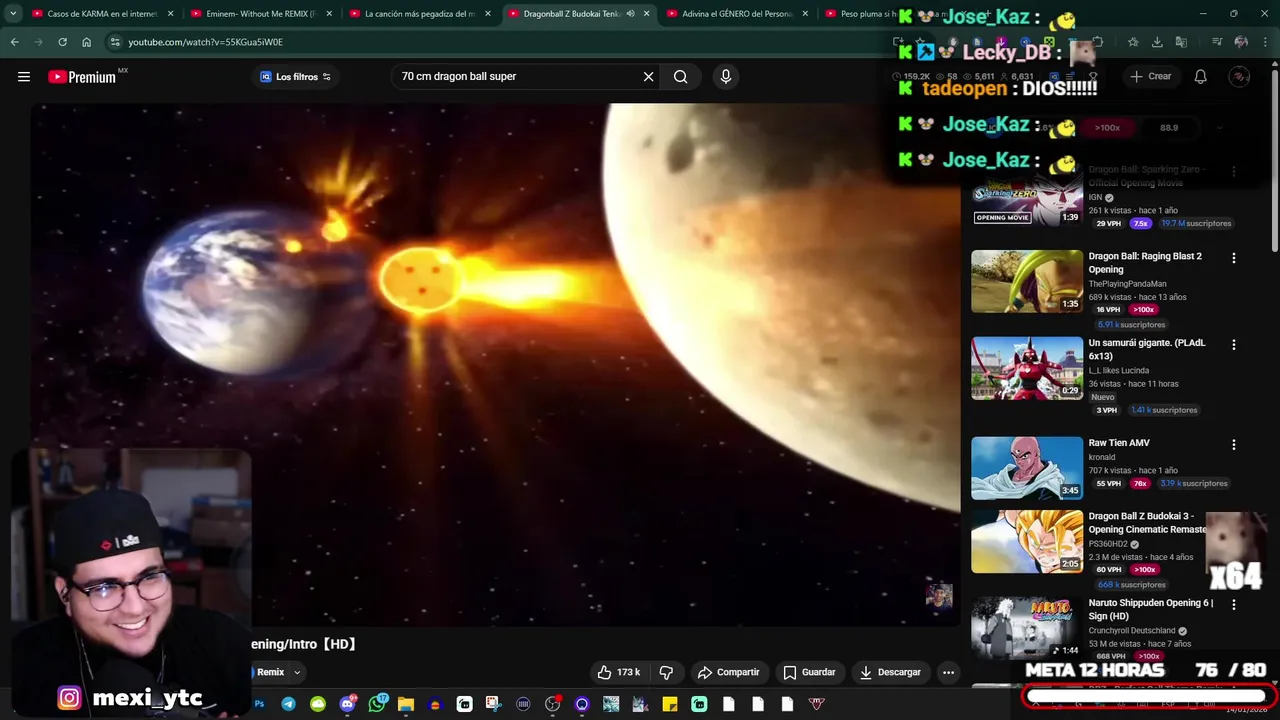
Task: Open Sticky Notes from the taskbar
Action: [x=669, y=704]
